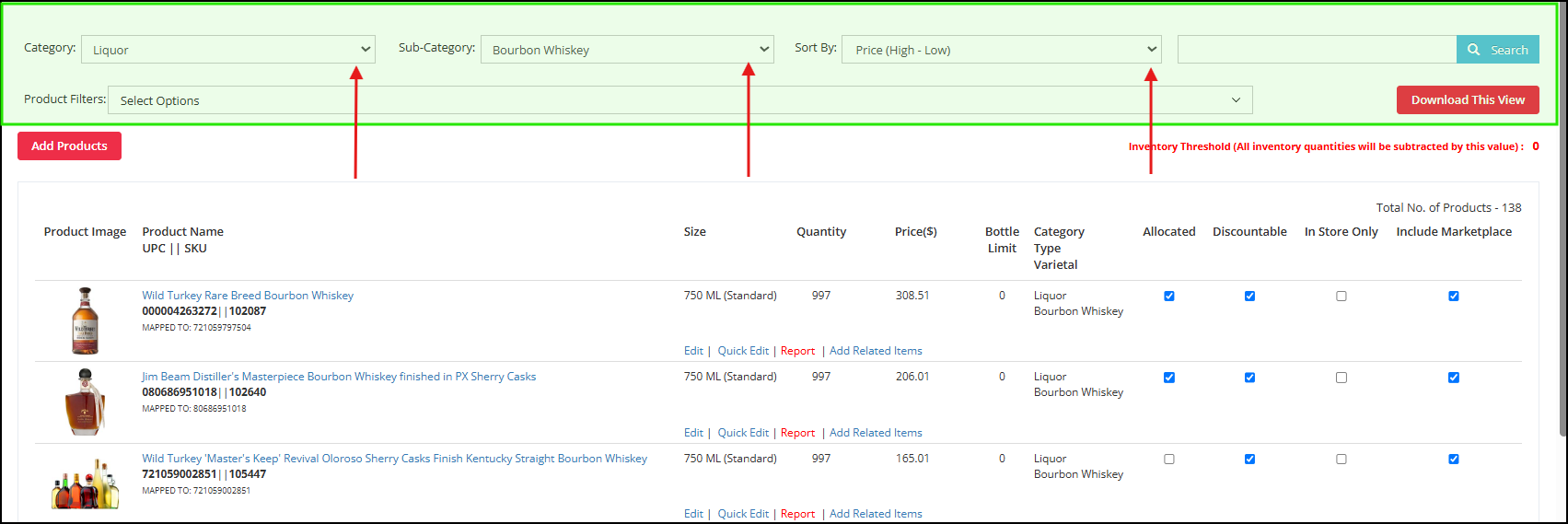
Task: Toggle Include Marketplace for Jim Beam Distiller's Masterpiece
Action: [1454, 378]
